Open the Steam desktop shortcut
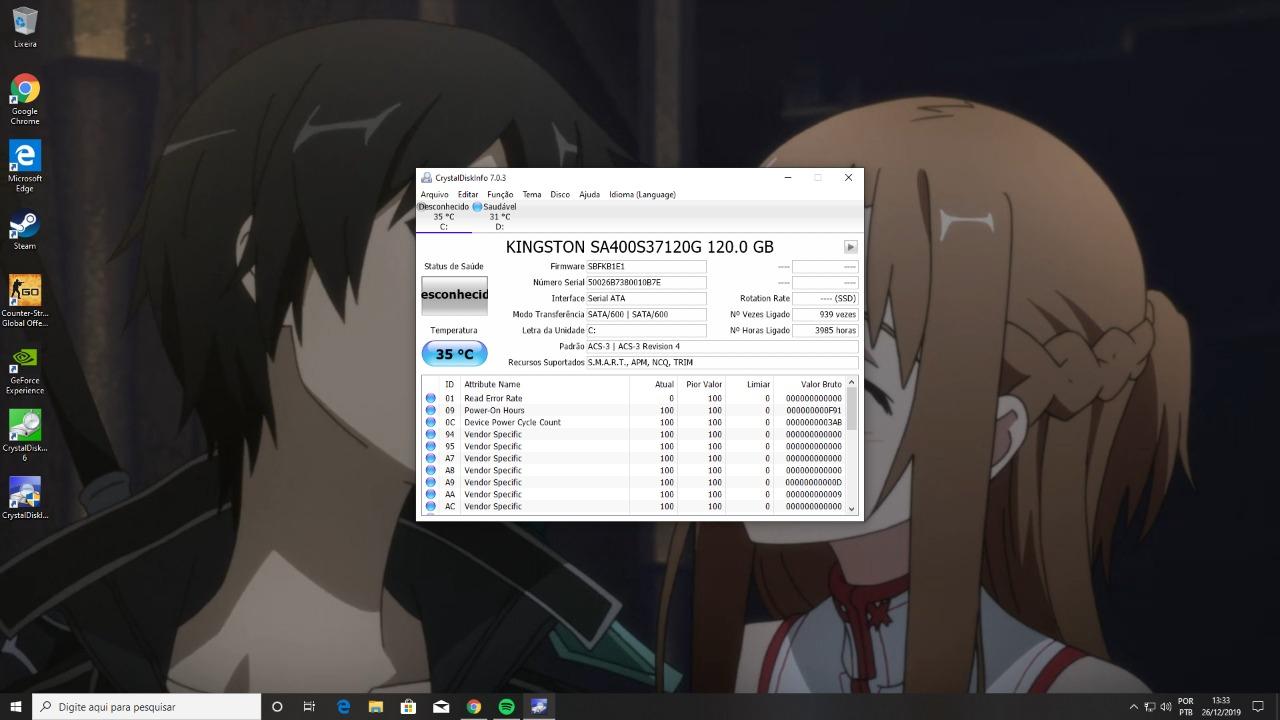 pyautogui.click(x=25, y=230)
